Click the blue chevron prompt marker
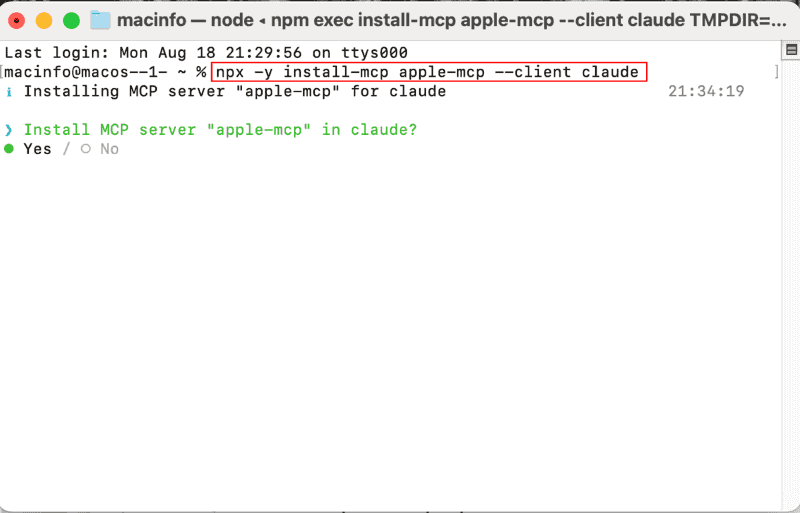Screen dimensions: 800x513 coord(9,130)
